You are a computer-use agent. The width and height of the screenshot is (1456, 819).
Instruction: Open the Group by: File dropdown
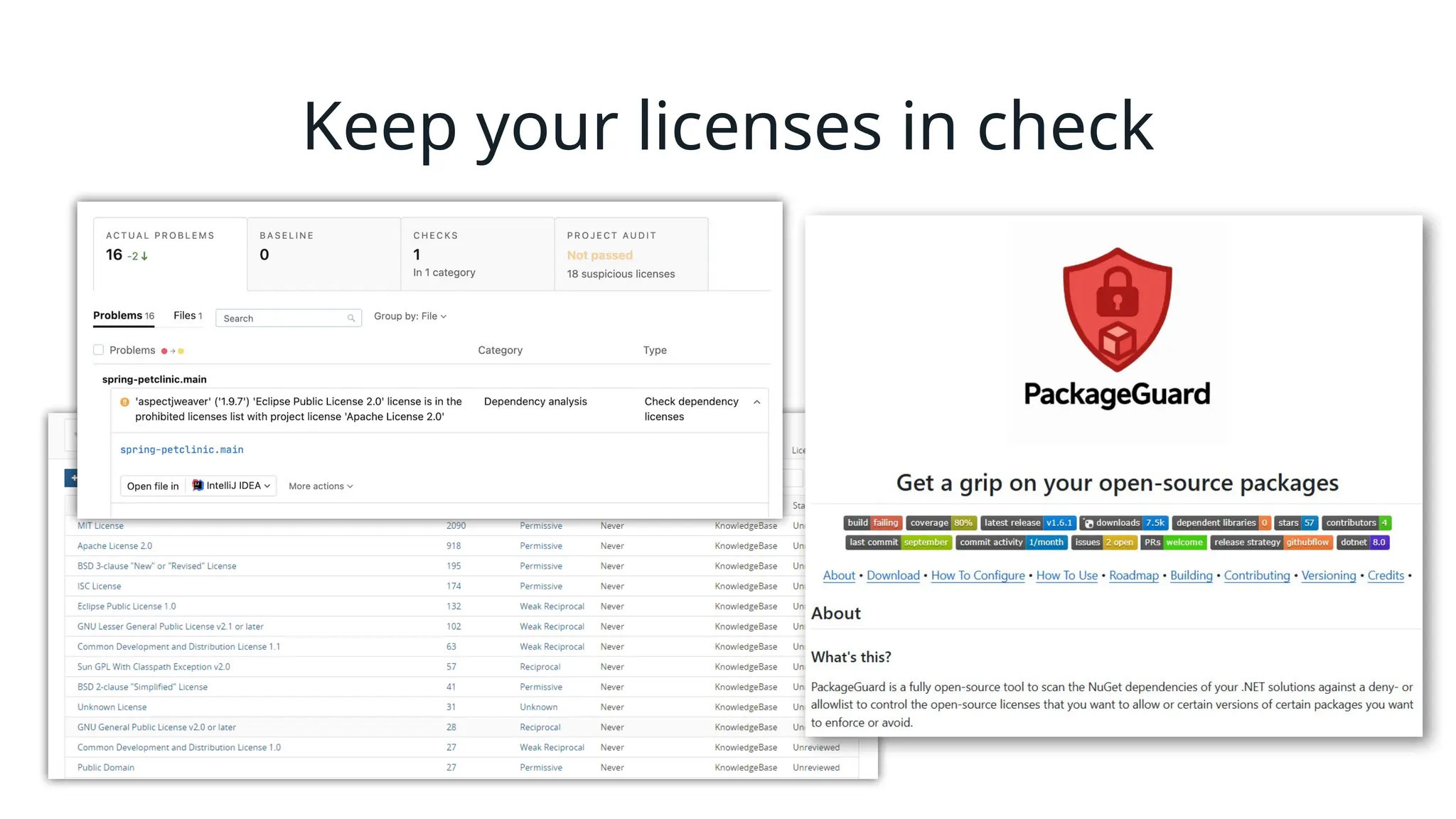point(410,316)
